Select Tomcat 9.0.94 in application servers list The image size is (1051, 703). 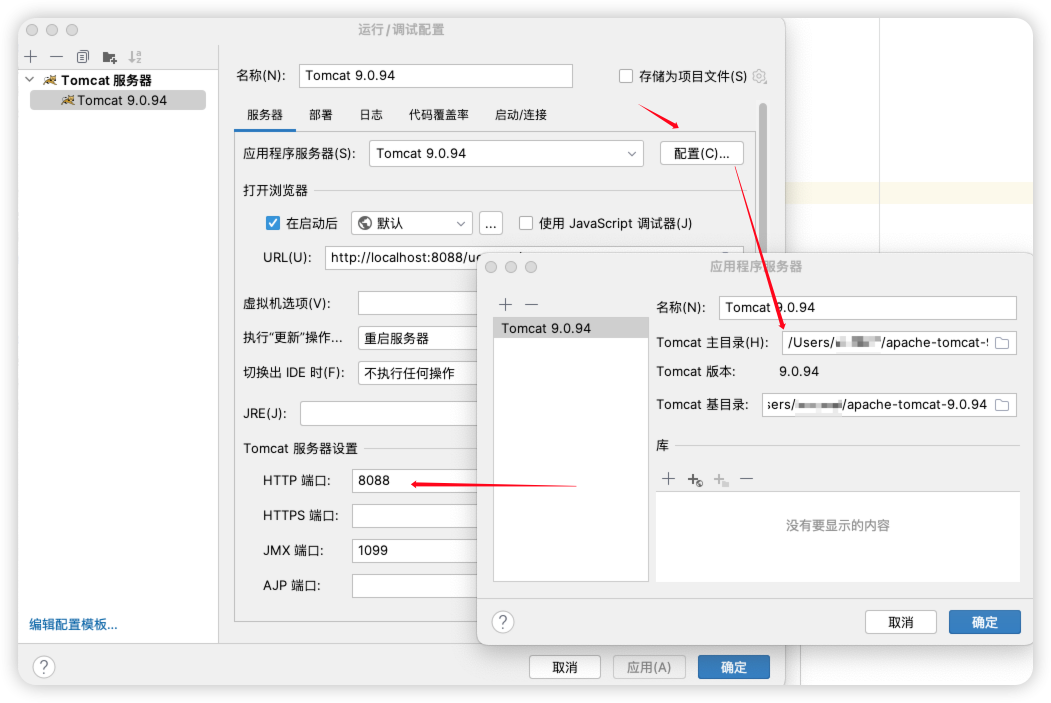(571, 328)
